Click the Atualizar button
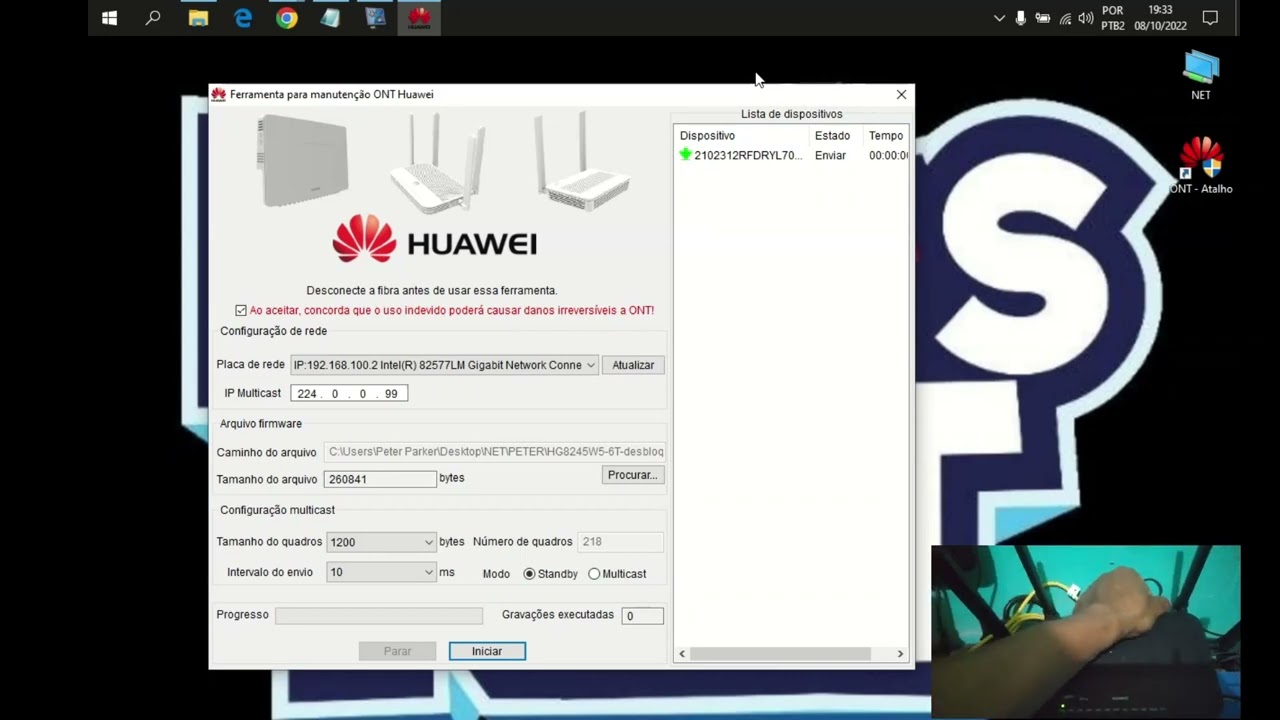This screenshot has width=1280, height=720. coord(633,365)
